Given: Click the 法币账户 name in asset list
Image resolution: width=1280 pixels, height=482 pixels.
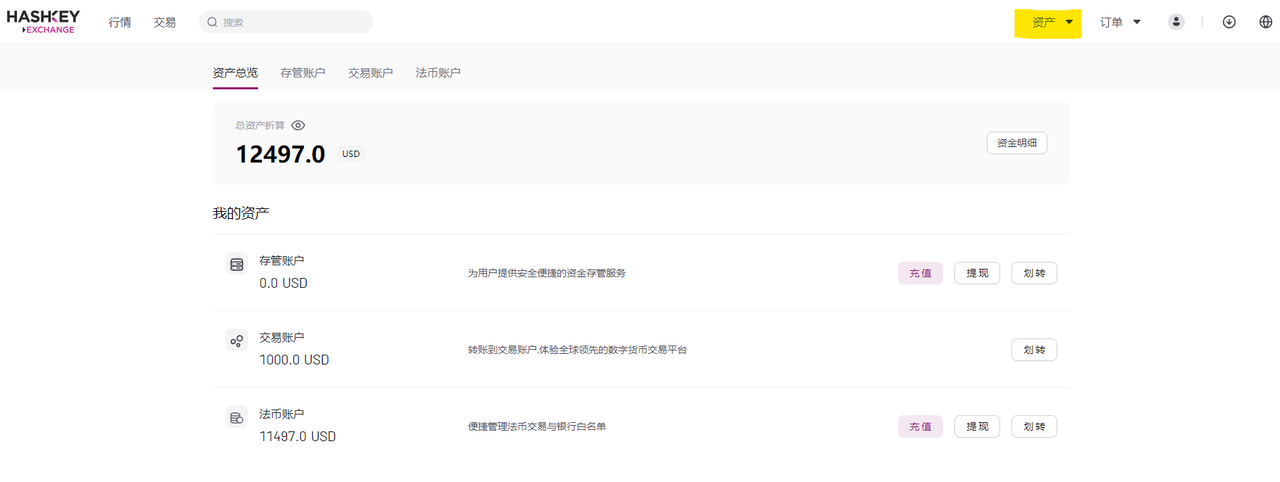Looking at the screenshot, I should (281, 414).
